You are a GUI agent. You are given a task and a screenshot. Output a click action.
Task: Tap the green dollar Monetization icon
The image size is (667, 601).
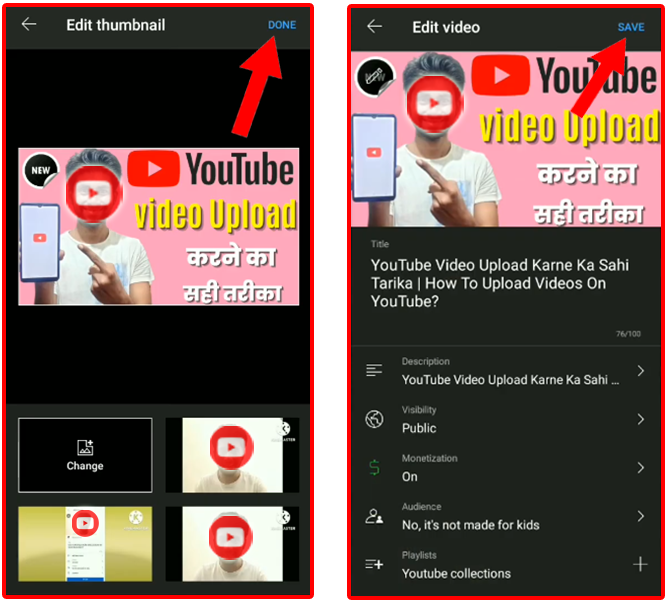point(374,467)
